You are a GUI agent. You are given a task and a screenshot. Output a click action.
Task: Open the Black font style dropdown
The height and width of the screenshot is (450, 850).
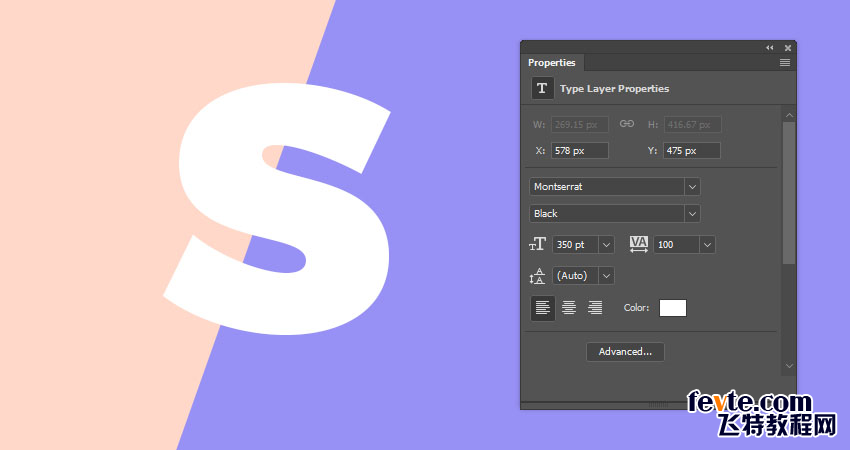[x=692, y=214]
